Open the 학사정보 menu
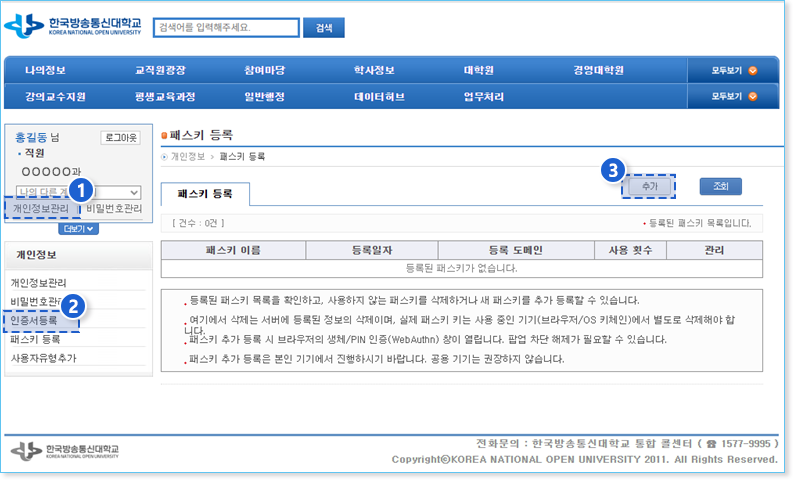Viewport: 793px width, 480px height. click(x=374, y=70)
